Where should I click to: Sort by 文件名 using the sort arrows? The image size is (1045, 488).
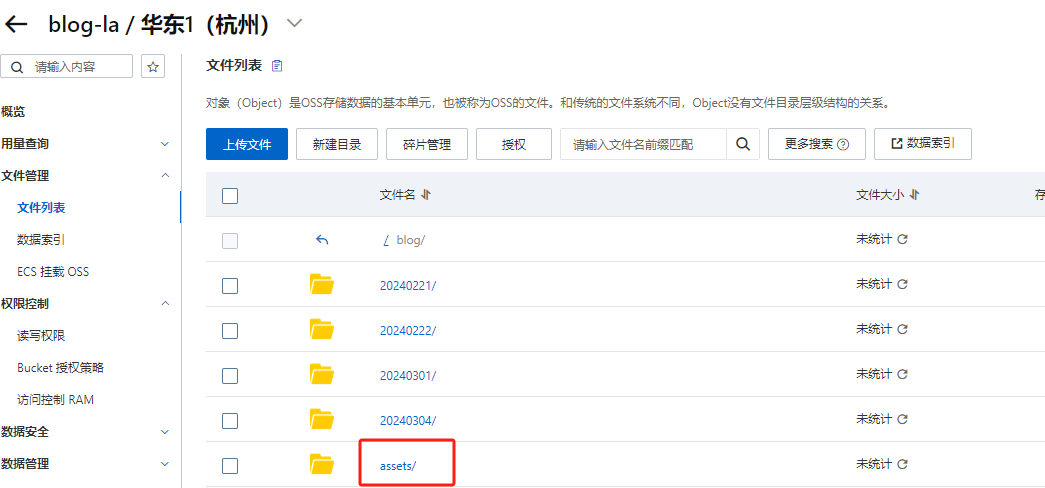click(426, 195)
